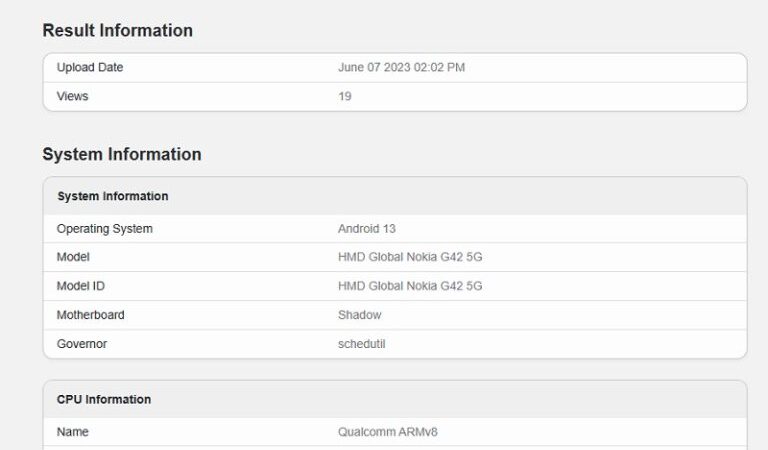Select the Shadow motherboard value
768x450 pixels.
360,316
